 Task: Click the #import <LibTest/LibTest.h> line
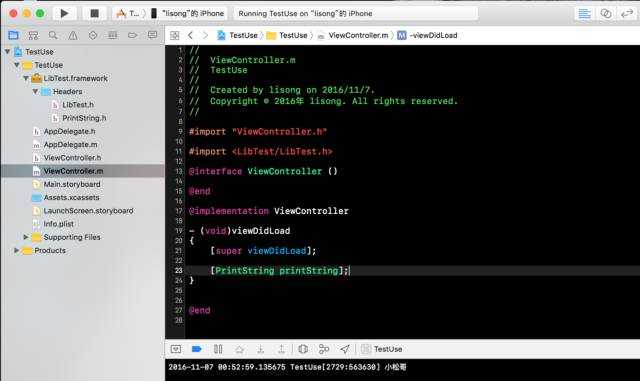point(260,152)
